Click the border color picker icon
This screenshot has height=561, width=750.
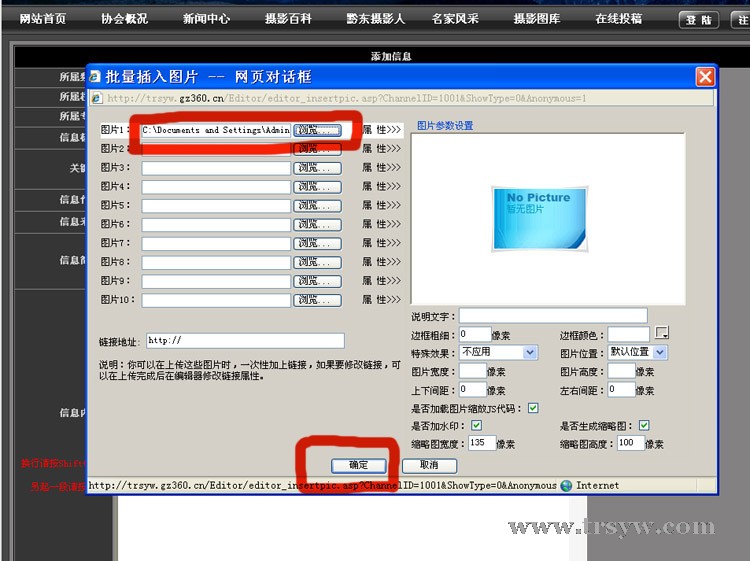tap(661, 333)
